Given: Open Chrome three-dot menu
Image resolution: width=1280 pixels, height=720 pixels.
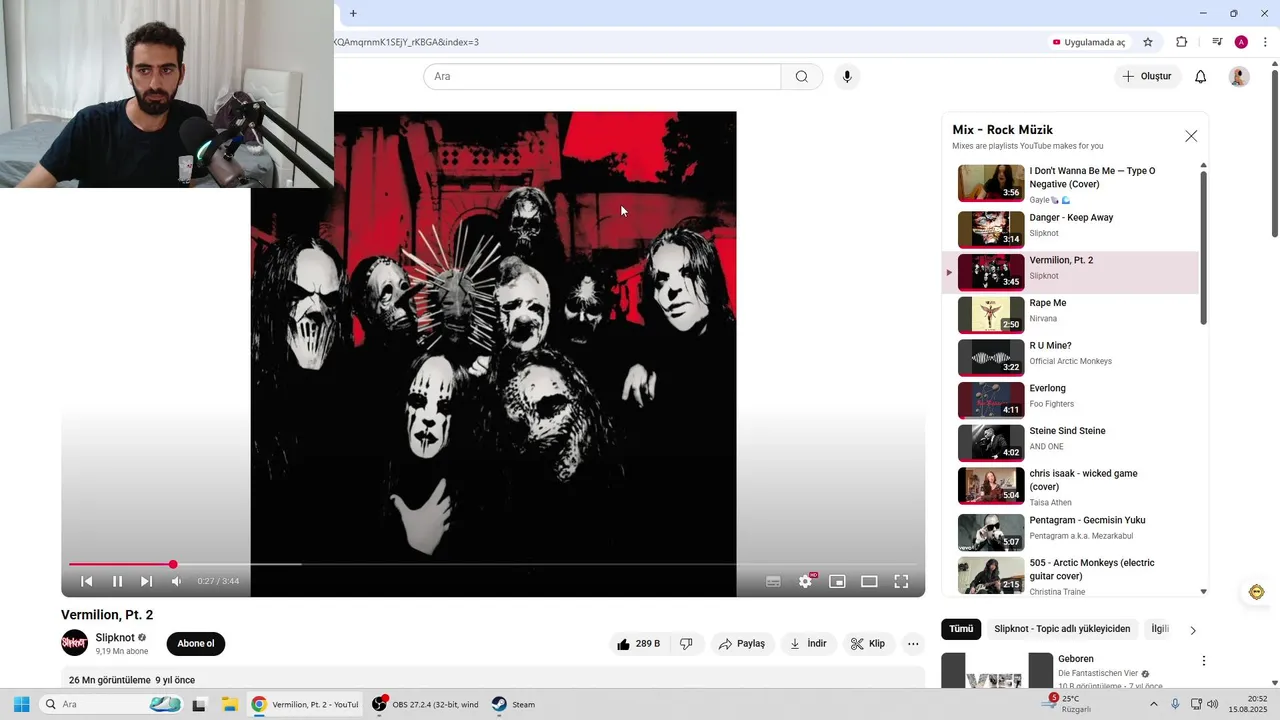Looking at the screenshot, I should coord(1265,42).
